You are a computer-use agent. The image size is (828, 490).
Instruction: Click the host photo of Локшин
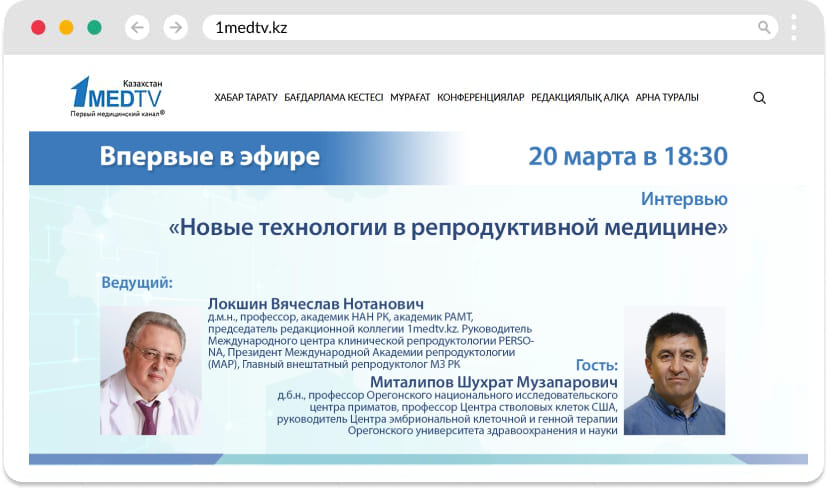[150, 371]
